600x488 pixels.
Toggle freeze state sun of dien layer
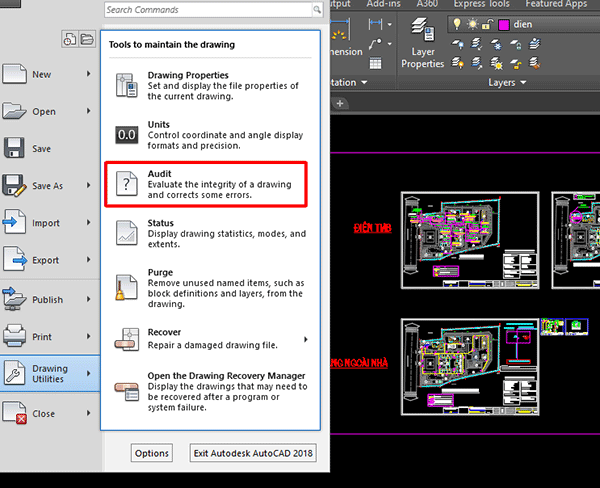click(x=473, y=24)
